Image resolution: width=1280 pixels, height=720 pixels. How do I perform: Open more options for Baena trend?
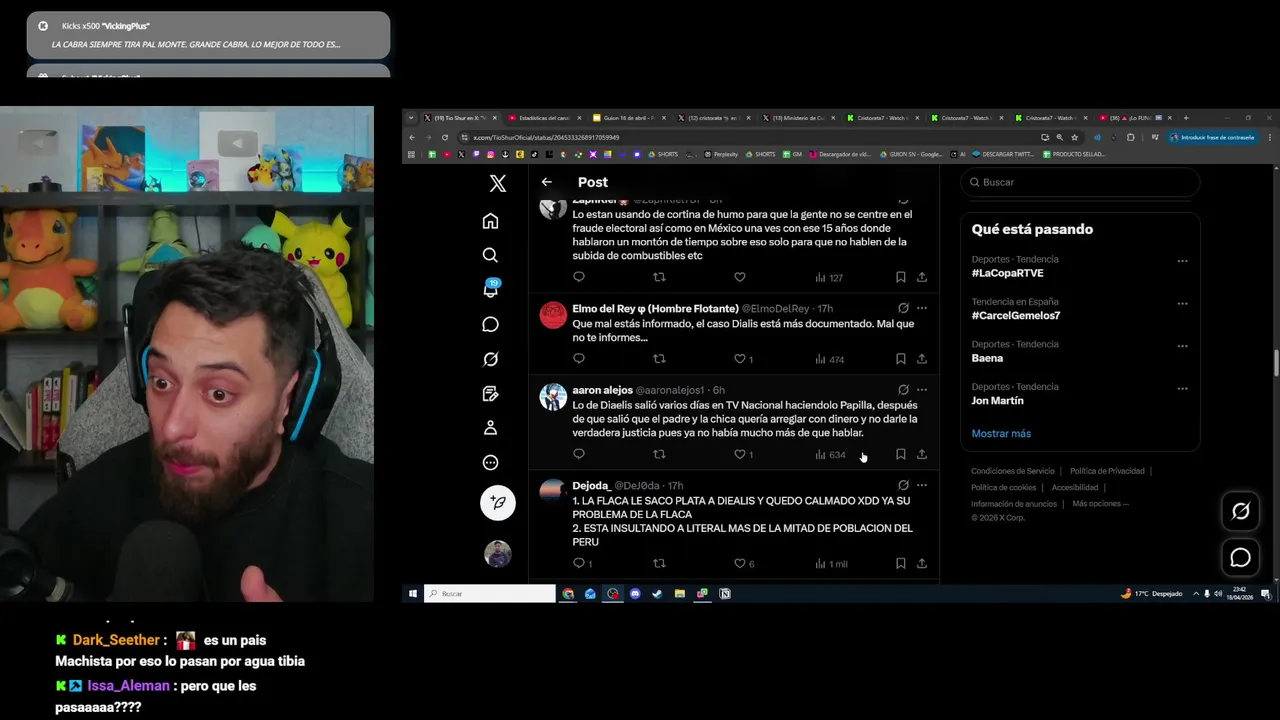click(1182, 346)
